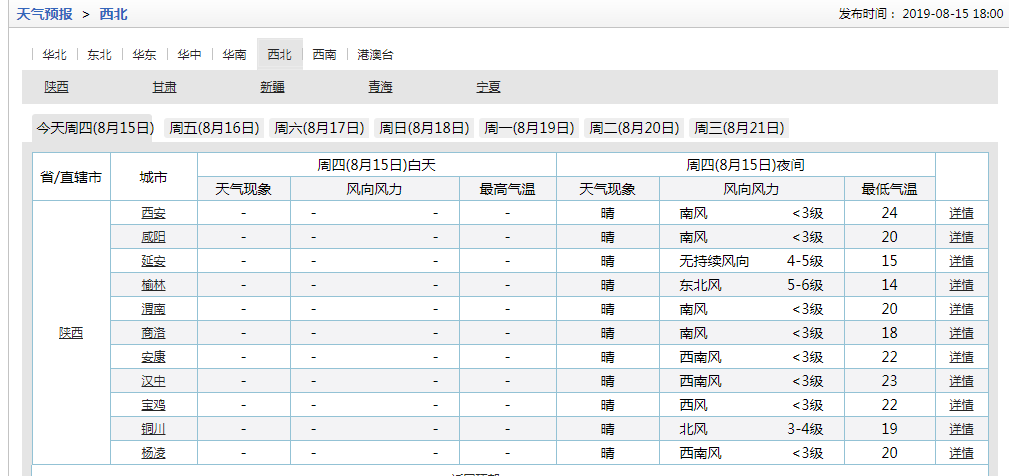Open 详情 for the 安康 row
The image size is (1009, 476).
[961, 357]
